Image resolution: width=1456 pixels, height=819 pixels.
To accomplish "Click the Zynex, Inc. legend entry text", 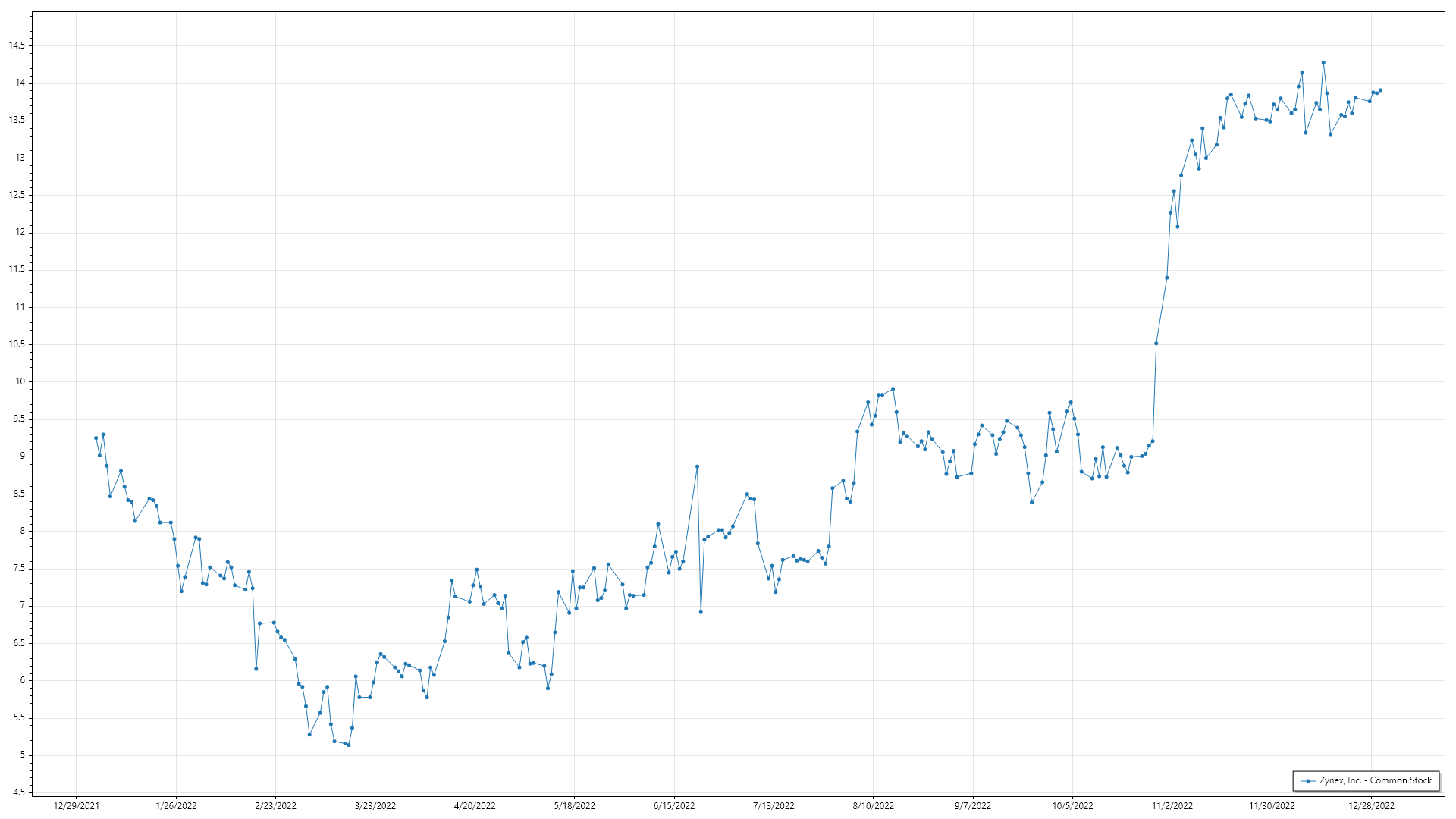I will [1375, 780].
